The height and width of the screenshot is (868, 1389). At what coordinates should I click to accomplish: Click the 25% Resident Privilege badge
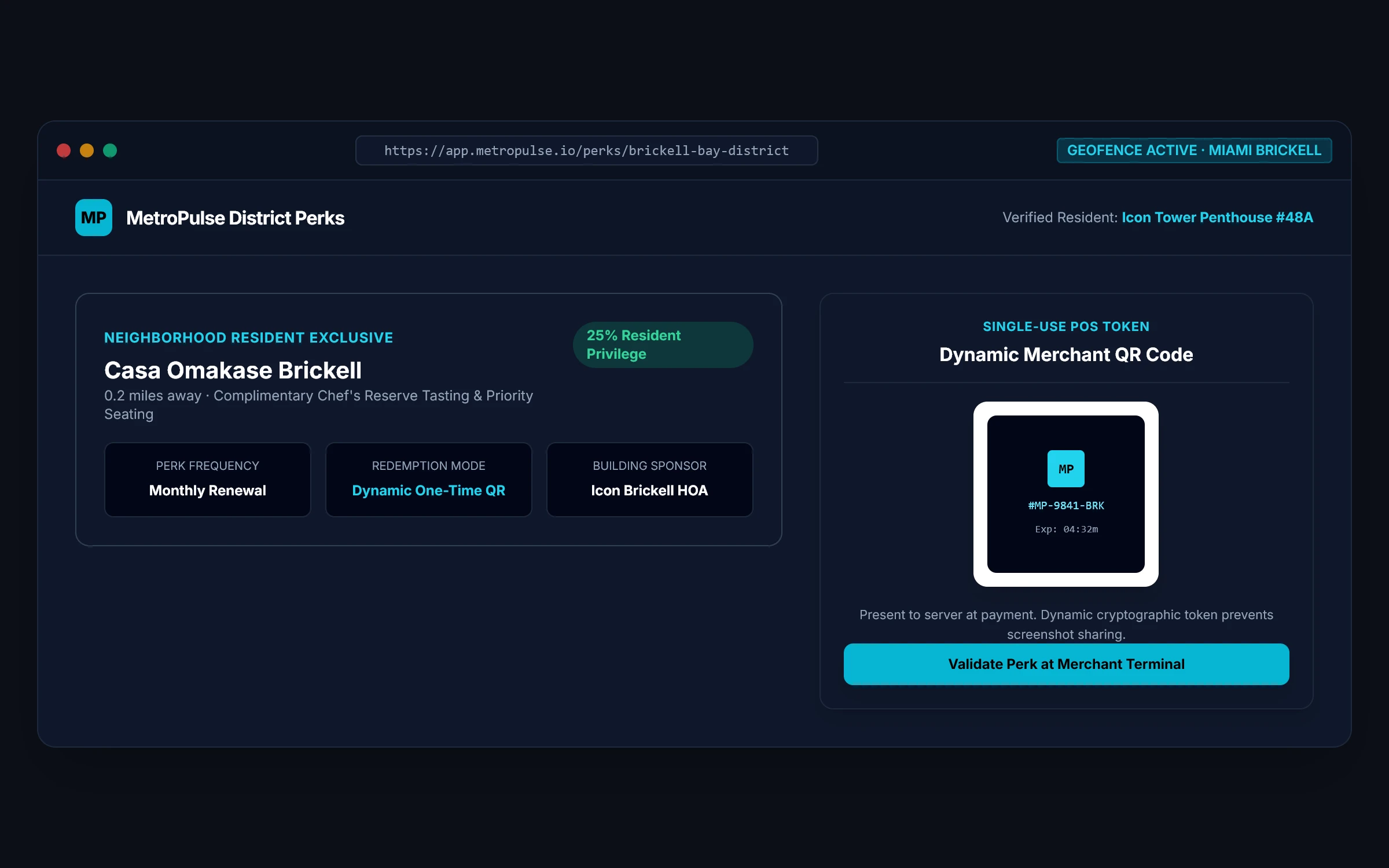[663, 345]
